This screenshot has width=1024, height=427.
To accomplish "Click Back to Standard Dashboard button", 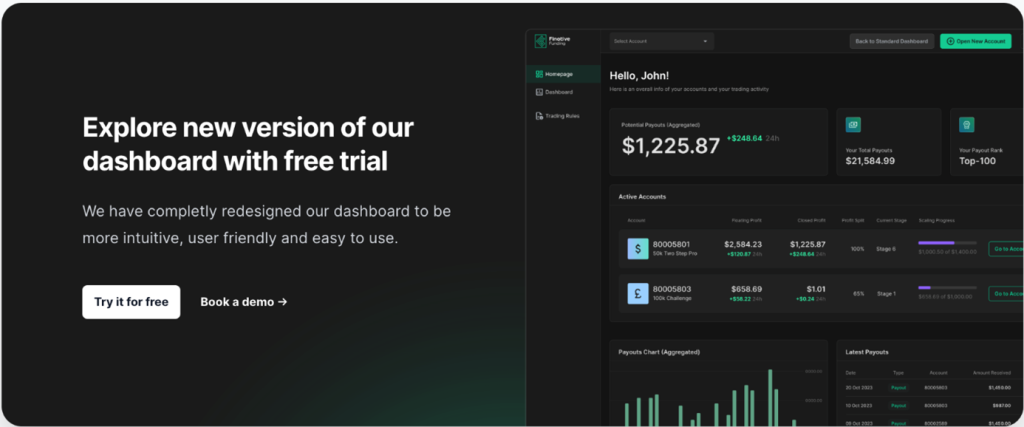I will tap(891, 41).
